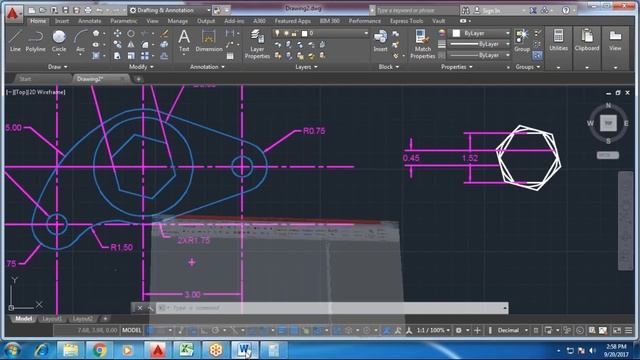Select the Line tool
Viewport: 640px width, 360px height.
(x=15, y=41)
